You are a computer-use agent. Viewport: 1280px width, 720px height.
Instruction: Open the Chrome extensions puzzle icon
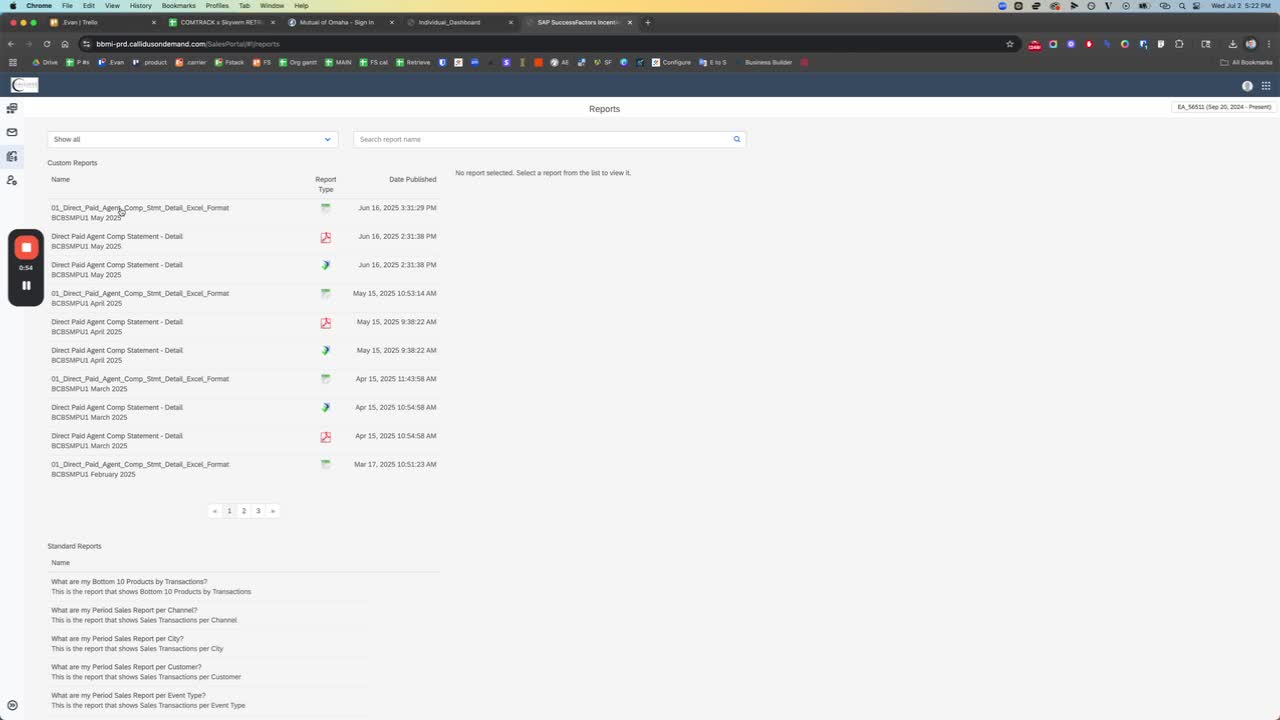(1179, 44)
